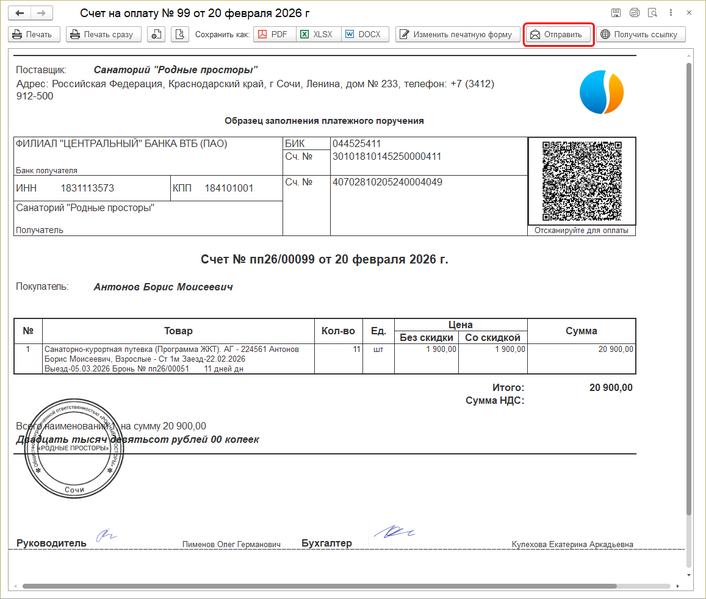Screen dimensions: 706x599
Task: Click the vertical scrollbar of document
Action: pyautogui.click(x=689, y=300)
